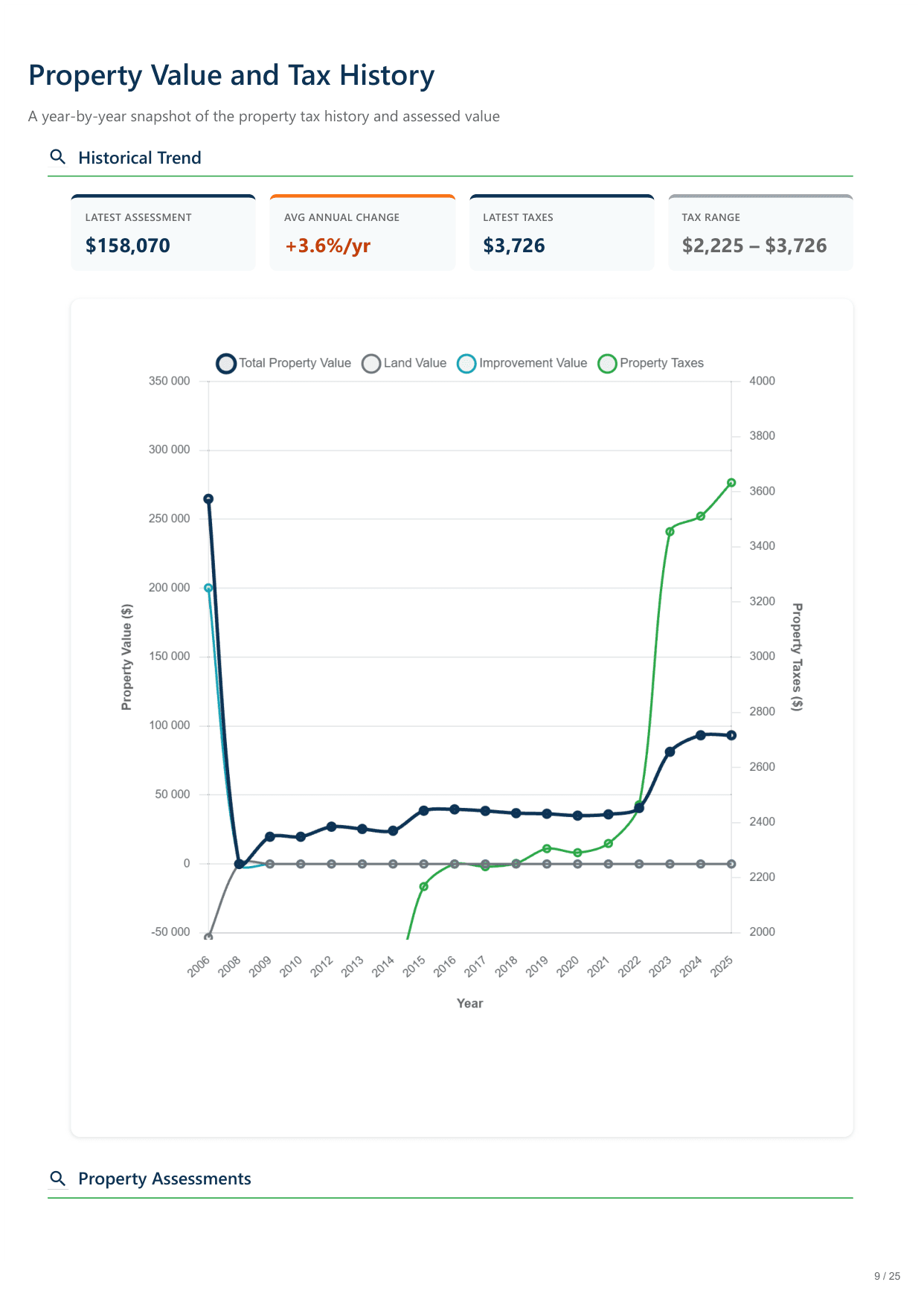Select the Tax Range summary card
Screen dimensions: 924x1305
[x=760, y=233]
